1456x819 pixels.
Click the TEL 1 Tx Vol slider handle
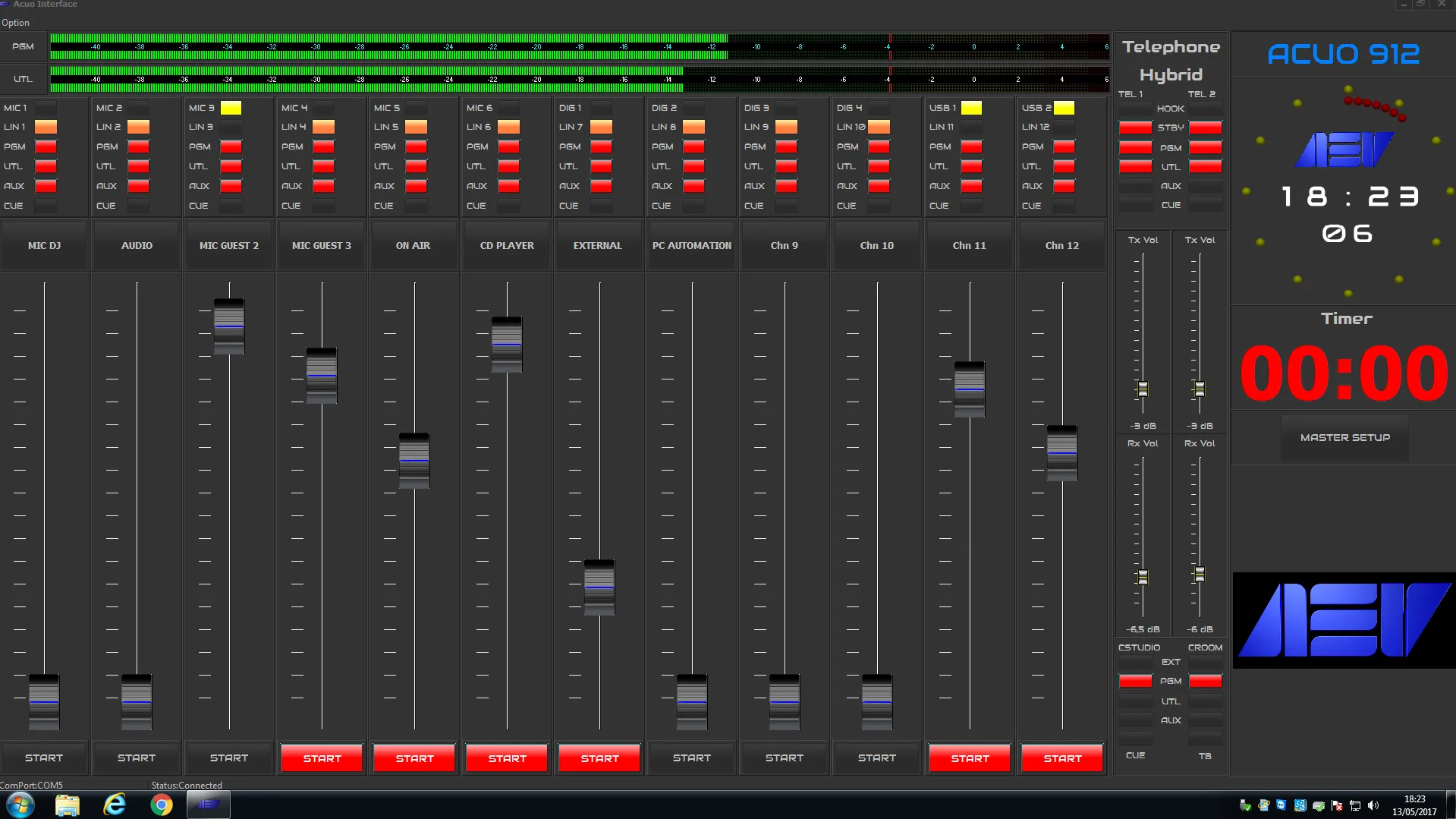pos(1143,389)
